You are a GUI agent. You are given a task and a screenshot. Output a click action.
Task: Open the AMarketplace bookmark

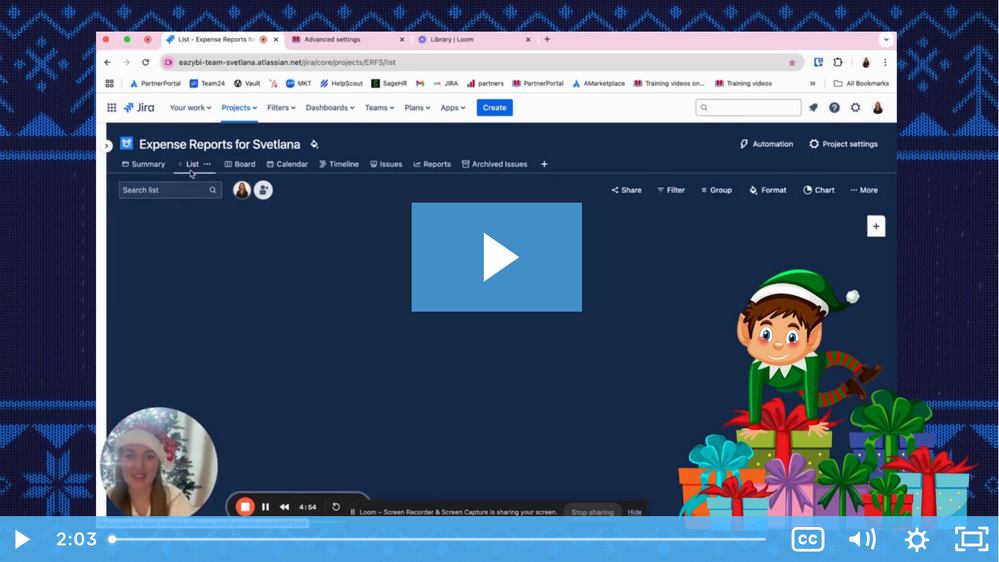(598, 83)
